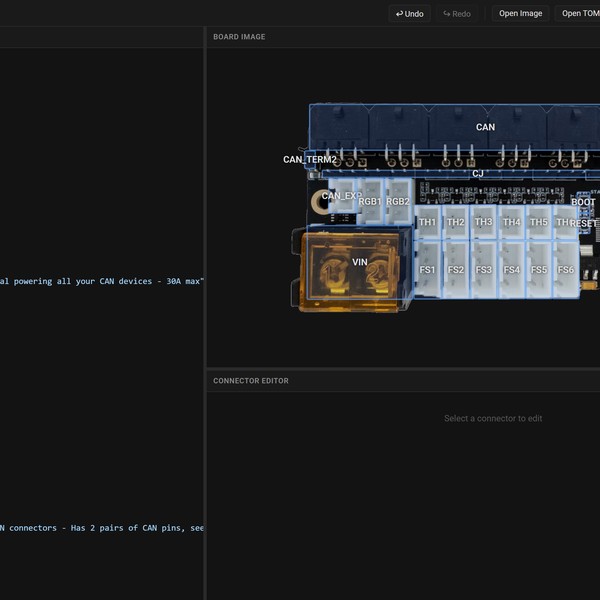This screenshot has height=600, width=600.
Task: Select the CAN_TERM2 connector
Action: pos(310,160)
